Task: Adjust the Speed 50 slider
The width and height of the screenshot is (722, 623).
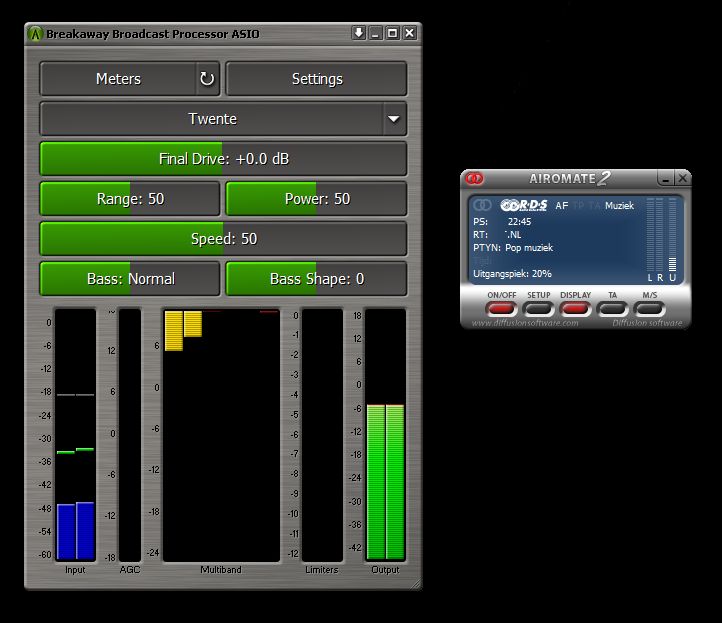Action: click(223, 239)
